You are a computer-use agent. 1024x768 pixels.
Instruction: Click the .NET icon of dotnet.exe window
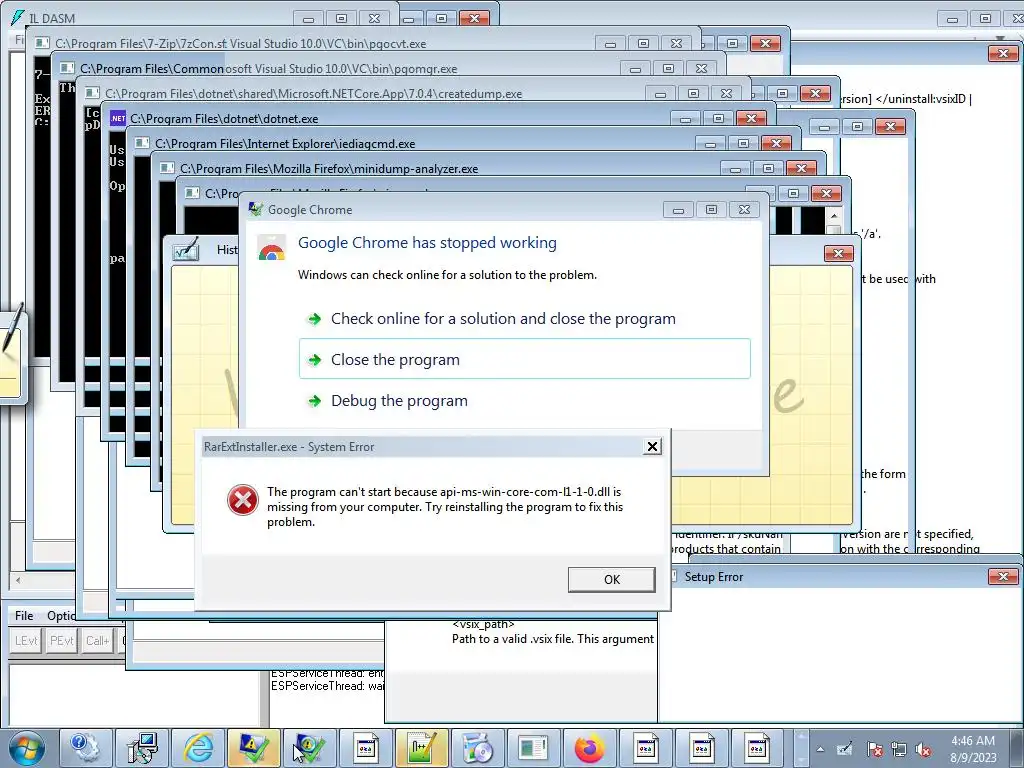(118, 118)
